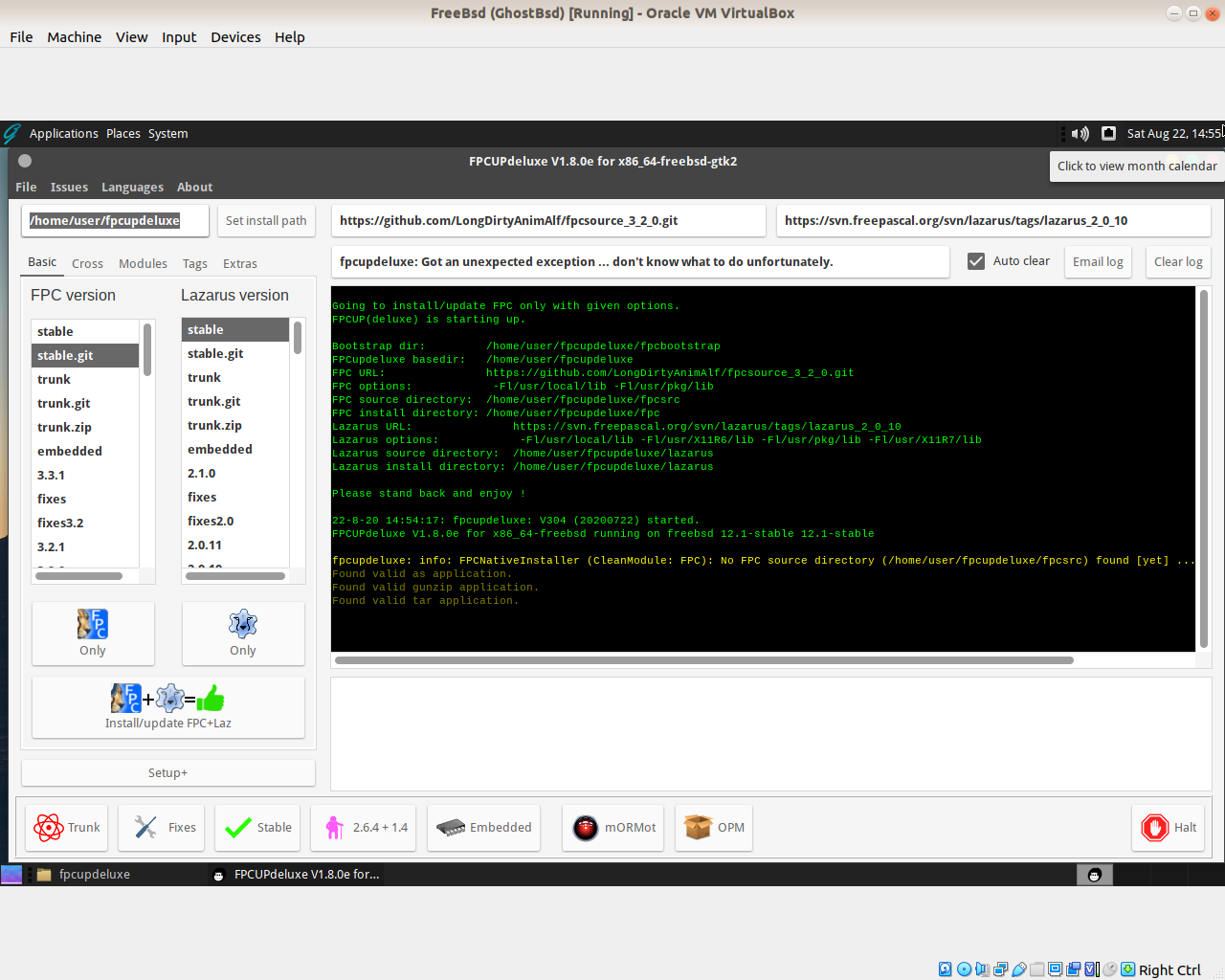Click the 2.6.4 + 1.4 legacy button
Screen dimensions: 1225x980
(364, 828)
